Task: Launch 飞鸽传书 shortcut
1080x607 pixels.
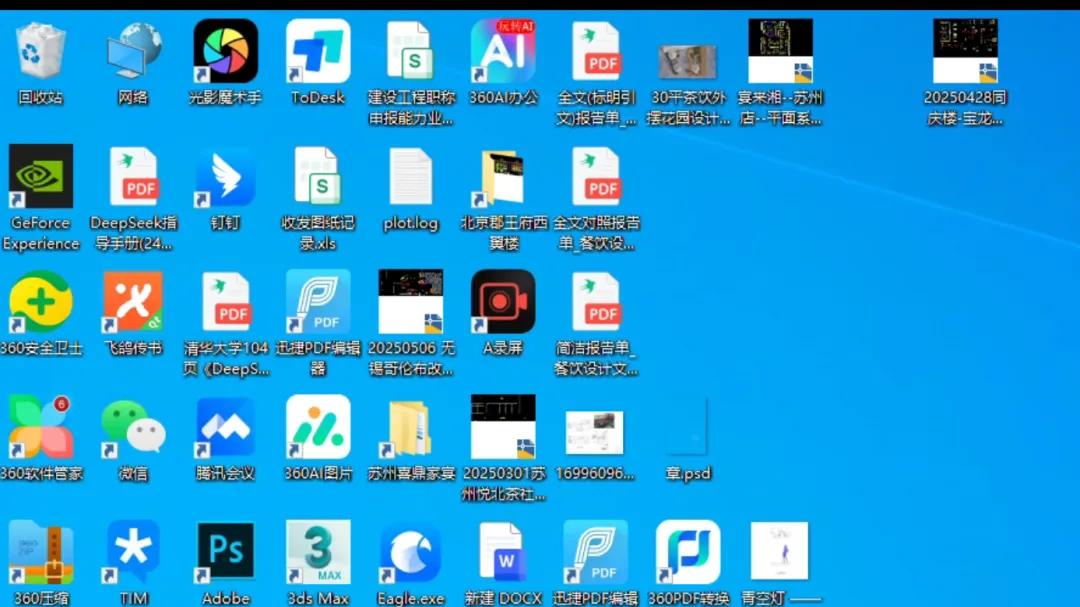Action: (134, 302)
